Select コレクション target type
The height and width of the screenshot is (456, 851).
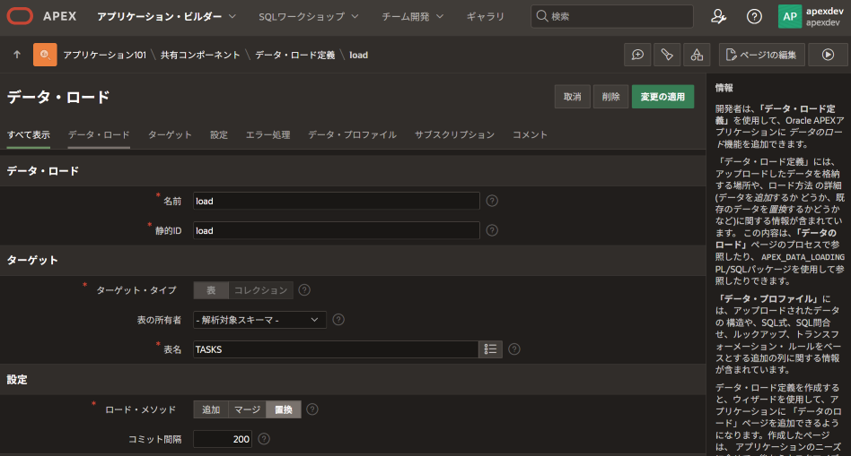(x=261, y=290)
